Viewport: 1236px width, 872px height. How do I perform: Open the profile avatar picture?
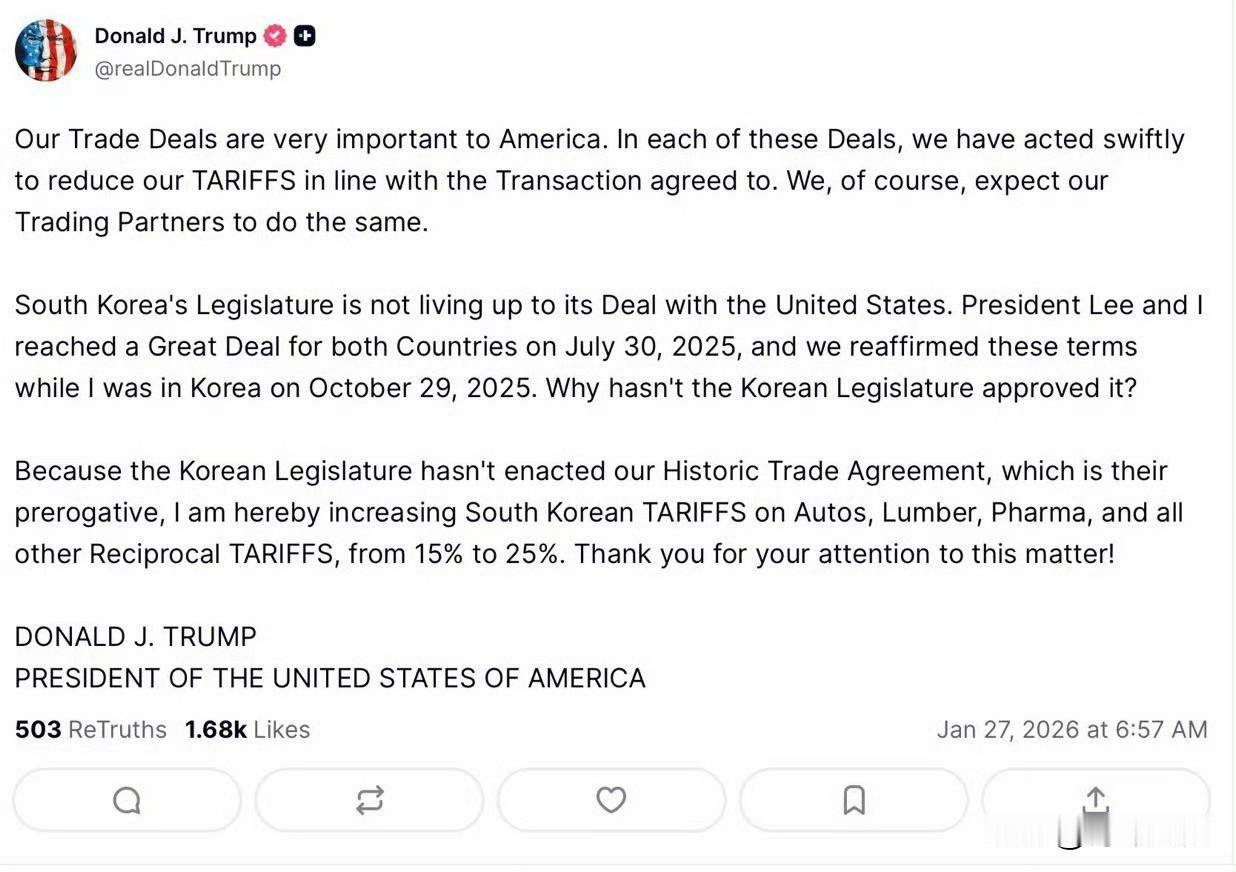point(45,49)
